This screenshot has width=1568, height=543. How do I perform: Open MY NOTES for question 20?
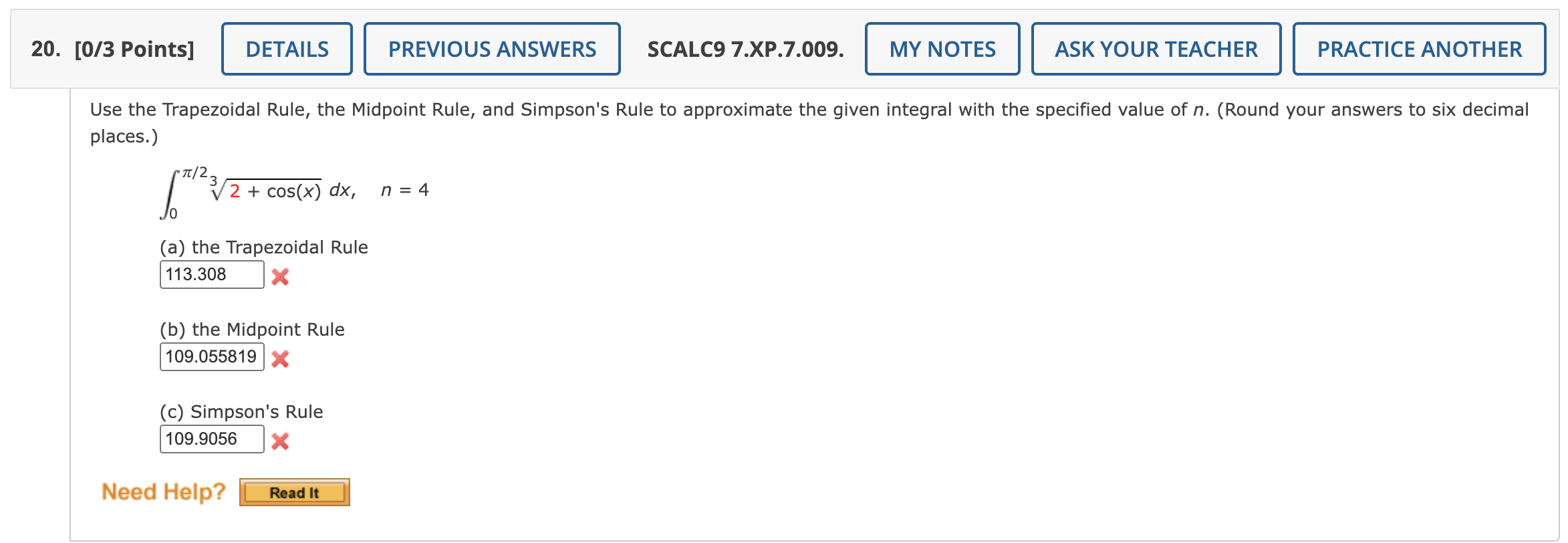[x=942, y=48]
